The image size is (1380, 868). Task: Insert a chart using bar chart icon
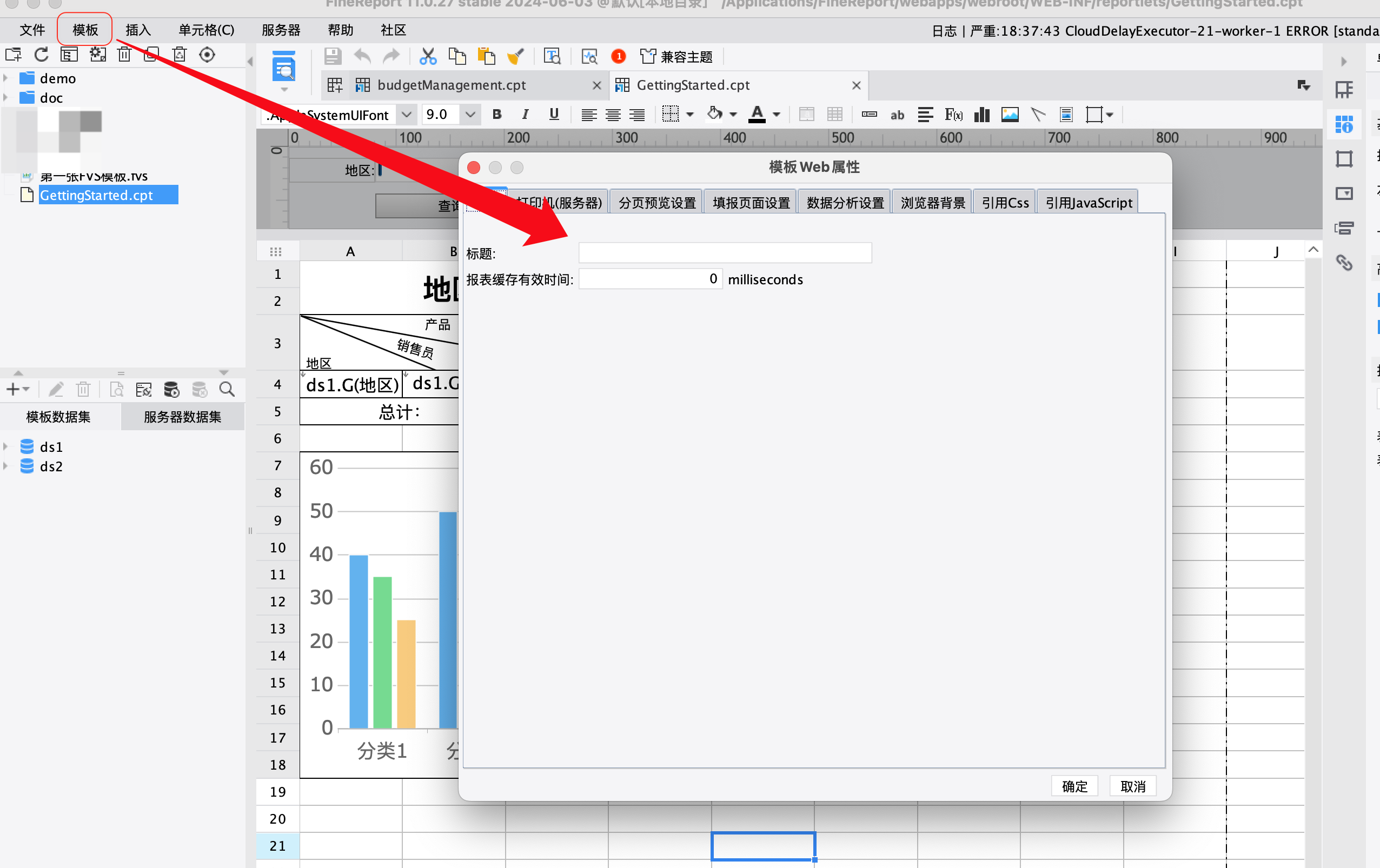(x=981, y=115)
